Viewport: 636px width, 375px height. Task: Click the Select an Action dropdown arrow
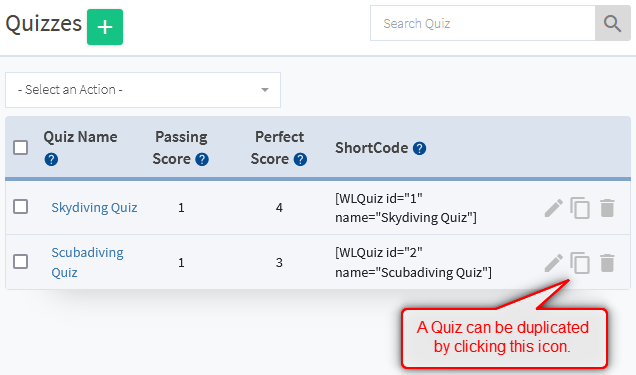click(x=265, y=90)
